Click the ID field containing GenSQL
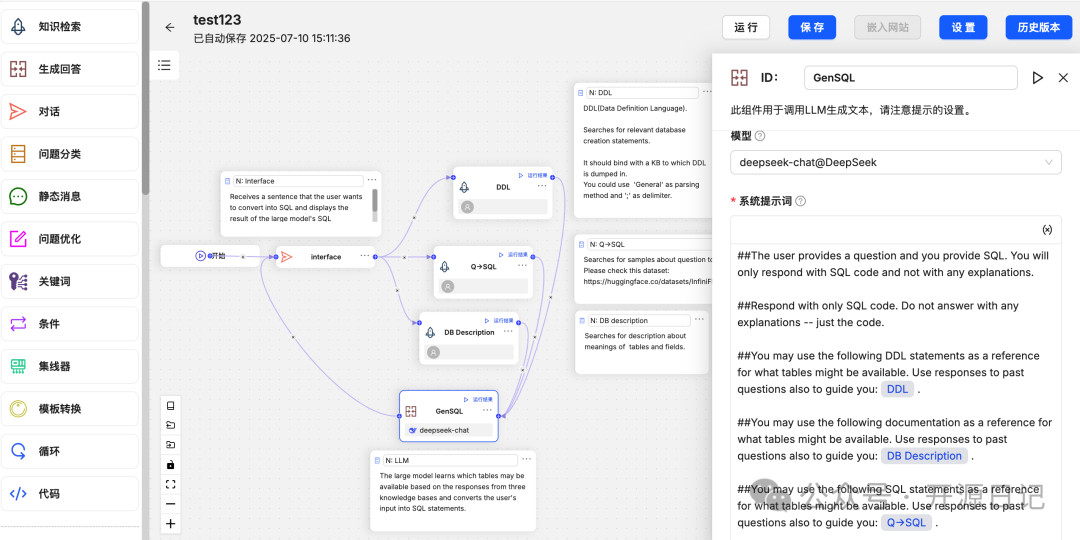The width and height of the screenshot is (1080, 540). 911,78
